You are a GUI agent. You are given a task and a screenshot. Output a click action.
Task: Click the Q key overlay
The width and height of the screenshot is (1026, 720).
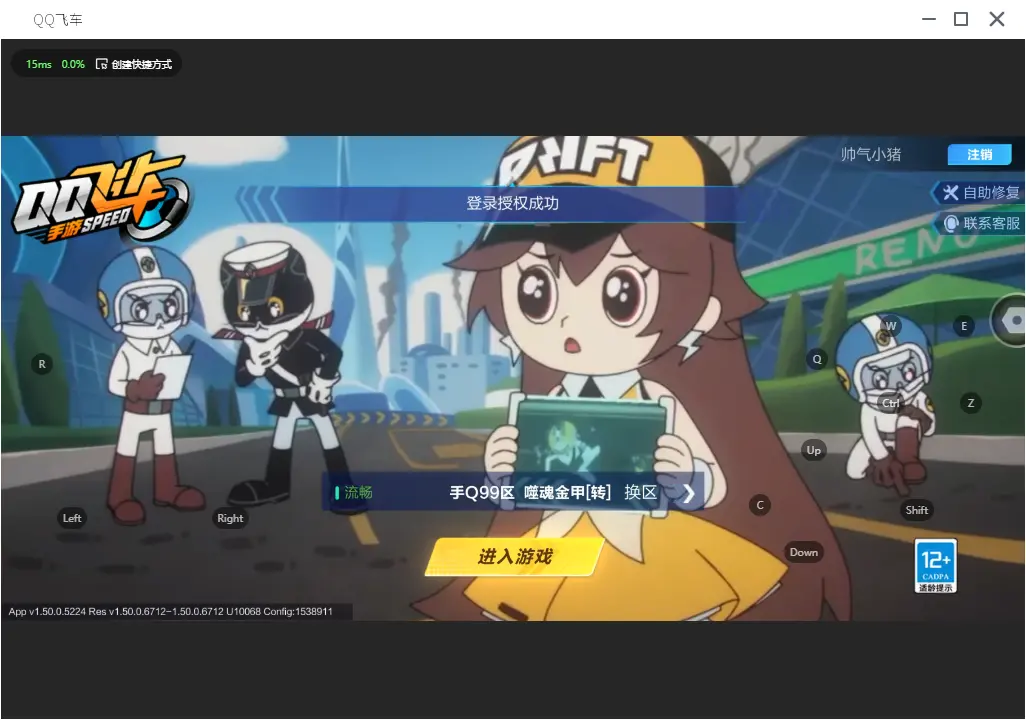click(x=817, y=359)
